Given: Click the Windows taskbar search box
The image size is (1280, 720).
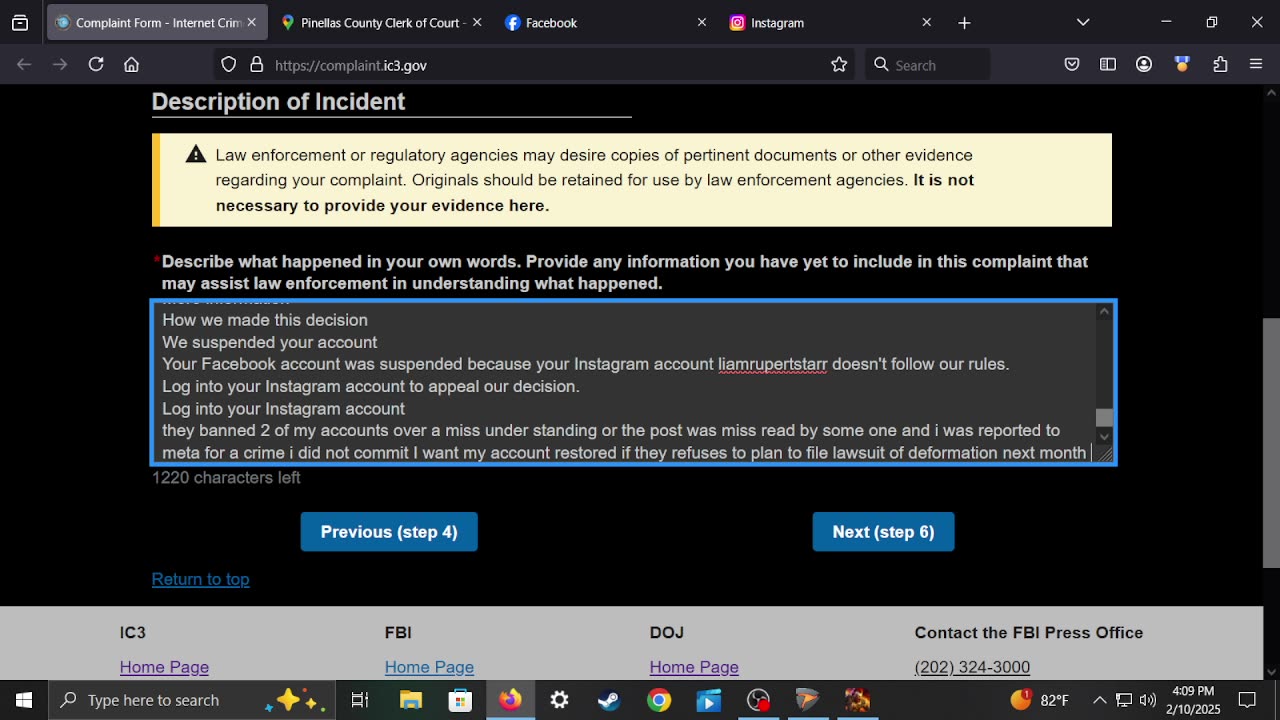Looking at the screenshot, I should [192, 700].
